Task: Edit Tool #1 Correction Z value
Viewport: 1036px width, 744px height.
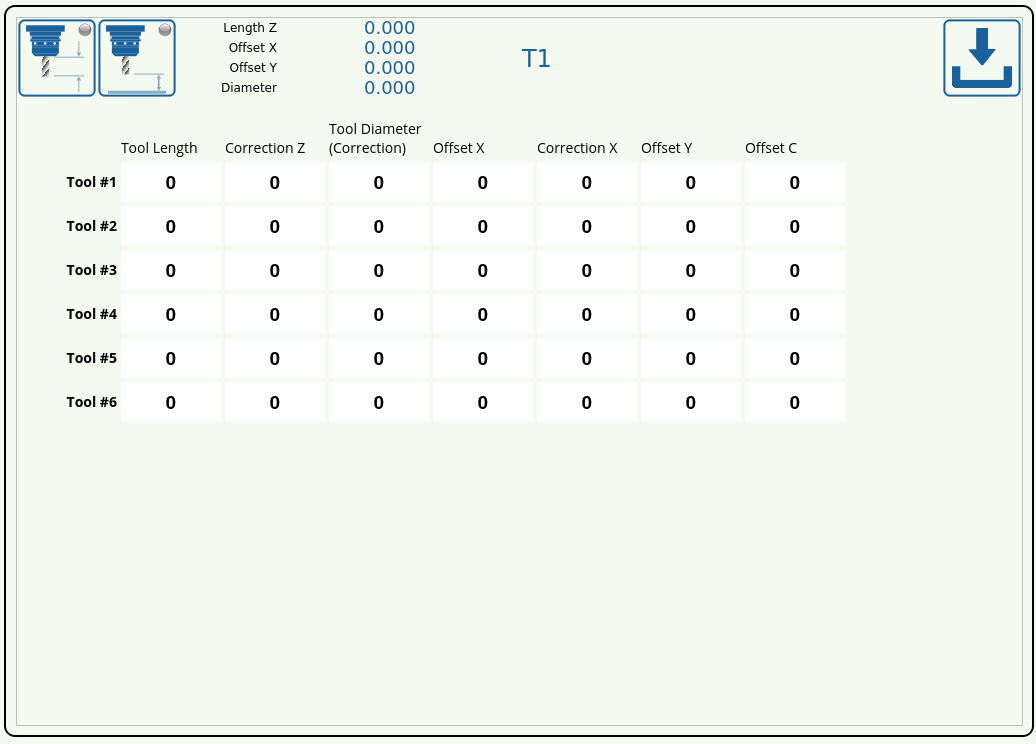Action: click(275, 182)
